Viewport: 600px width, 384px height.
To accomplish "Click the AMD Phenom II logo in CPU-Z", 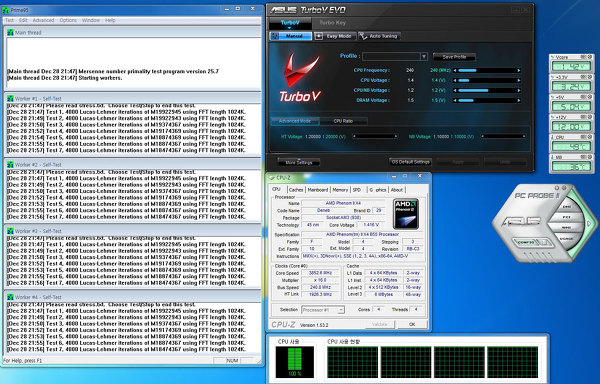I will (x=406, y=214).
